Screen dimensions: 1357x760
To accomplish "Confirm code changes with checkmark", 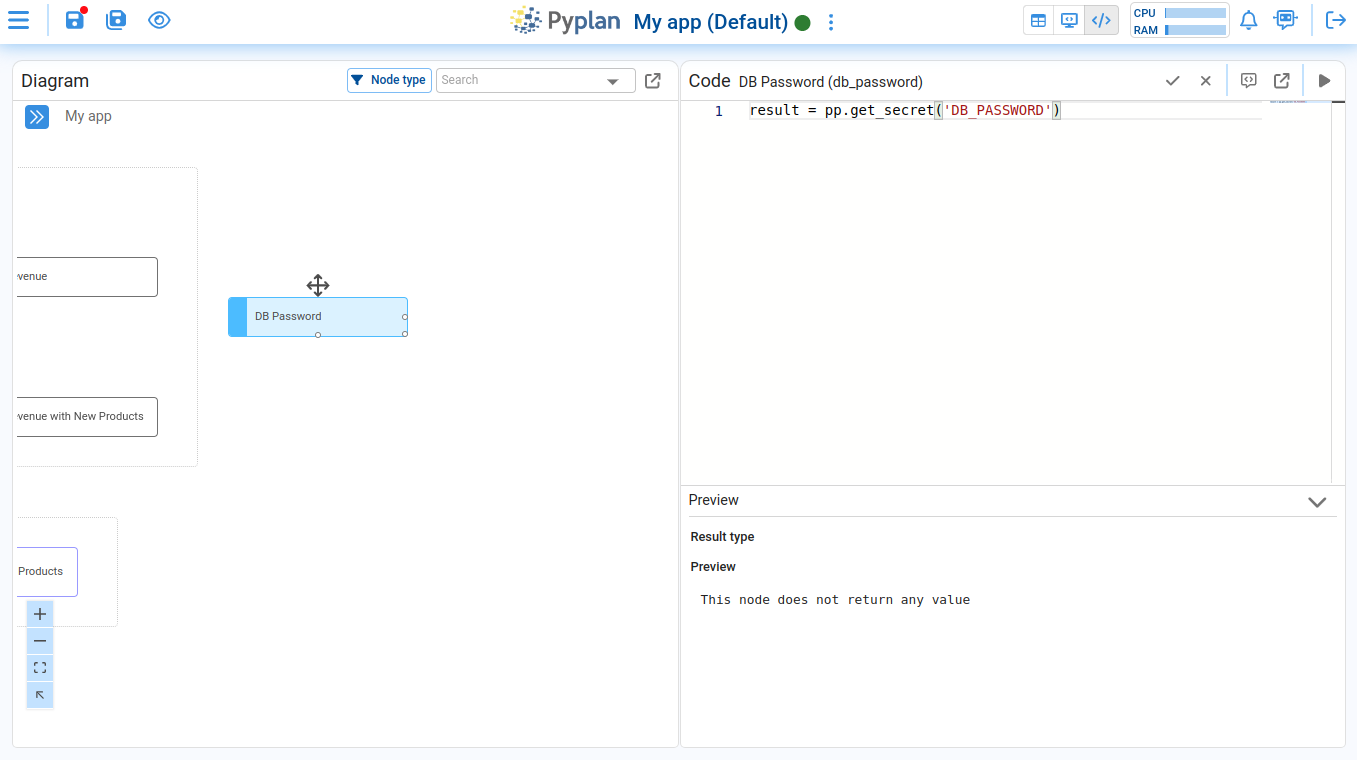I will tap(1173, 81).
